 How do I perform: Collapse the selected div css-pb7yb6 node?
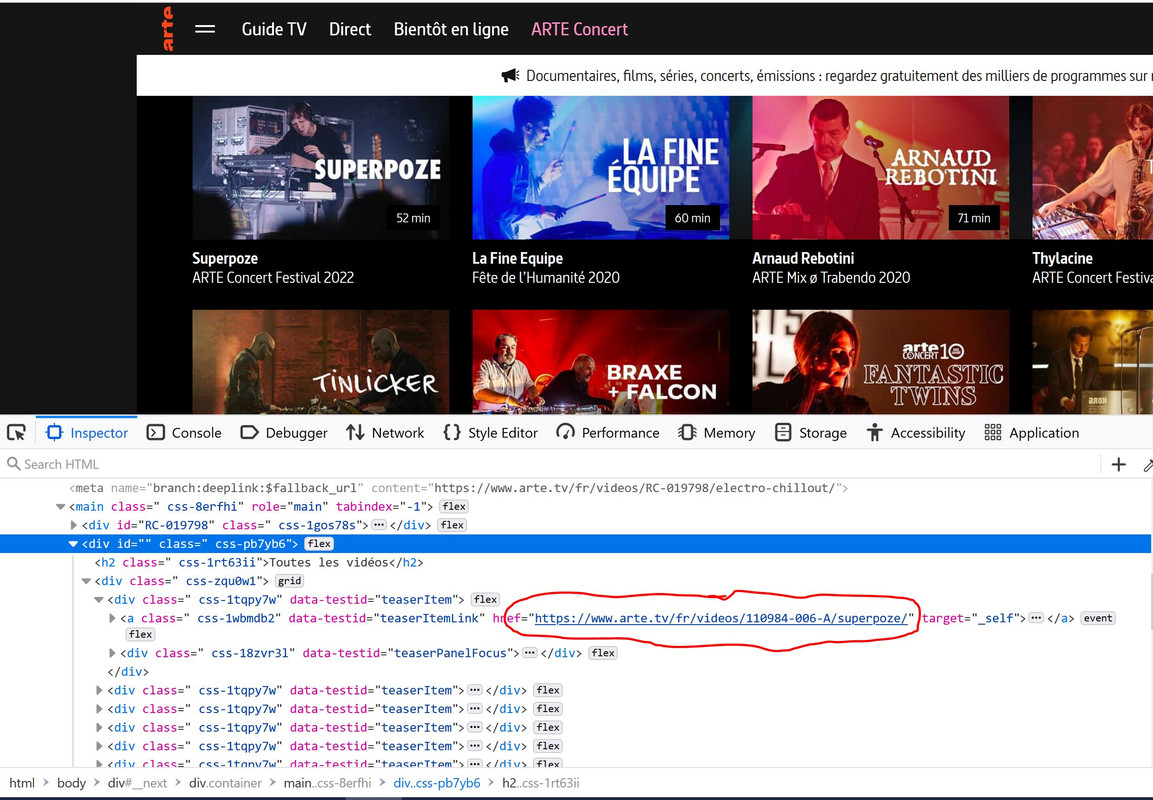(x=73, y=543)
